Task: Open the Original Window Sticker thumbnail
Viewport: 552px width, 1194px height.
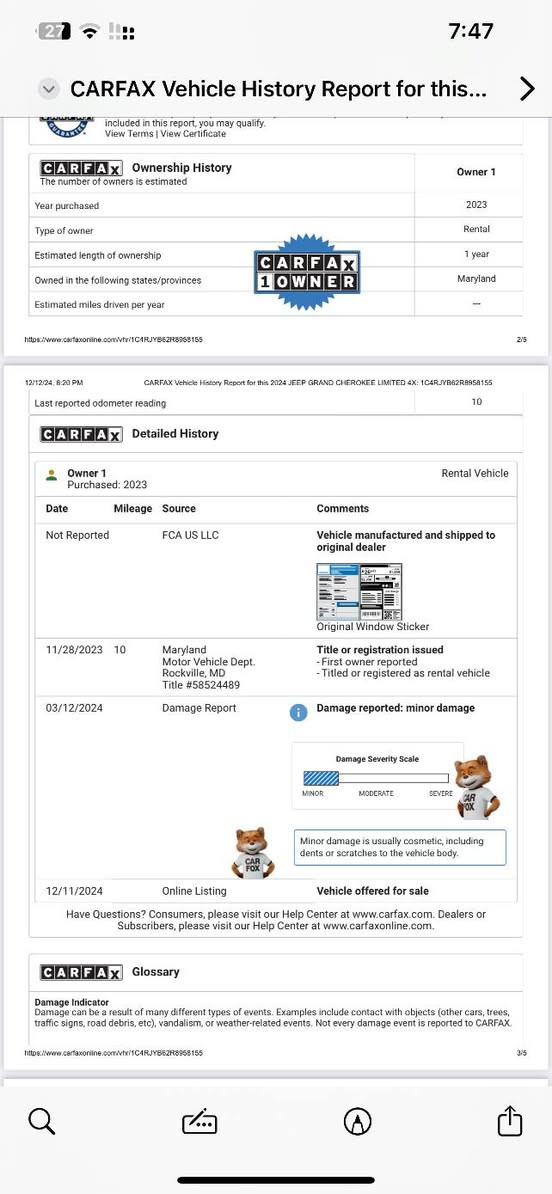Action: [x=359, y=592]
